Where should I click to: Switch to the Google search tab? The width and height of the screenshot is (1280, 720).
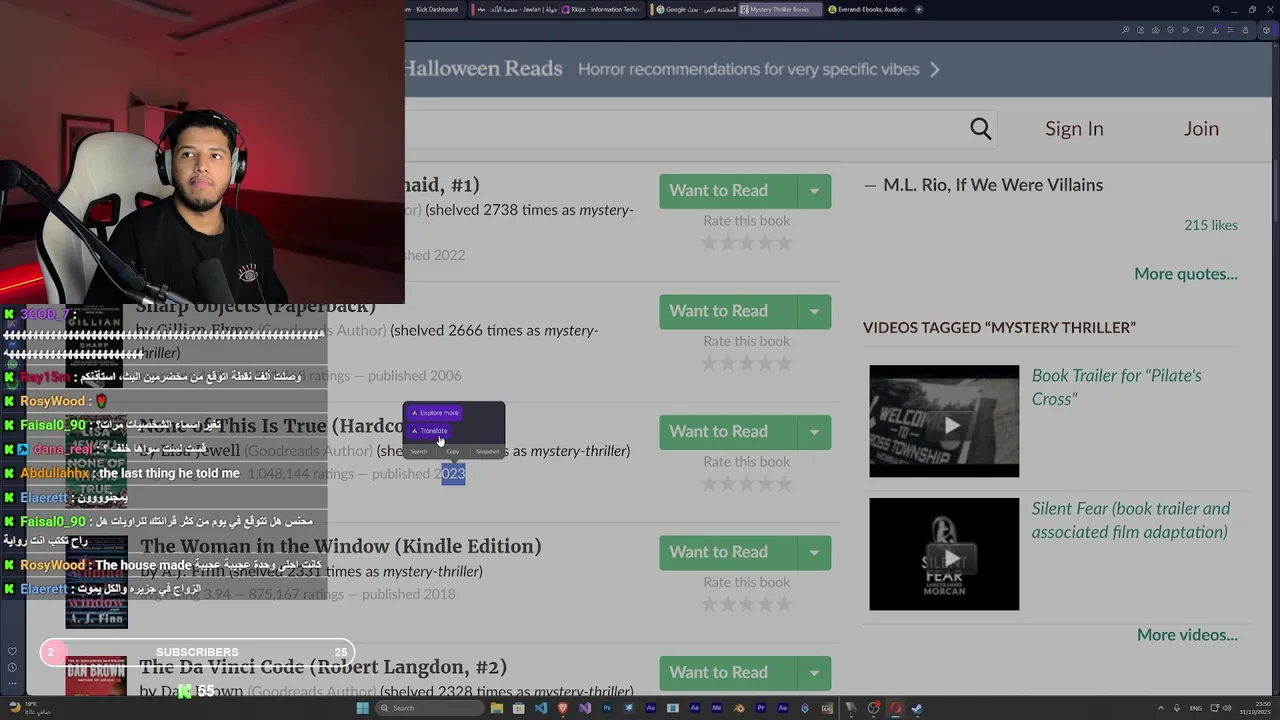(694, 9)
